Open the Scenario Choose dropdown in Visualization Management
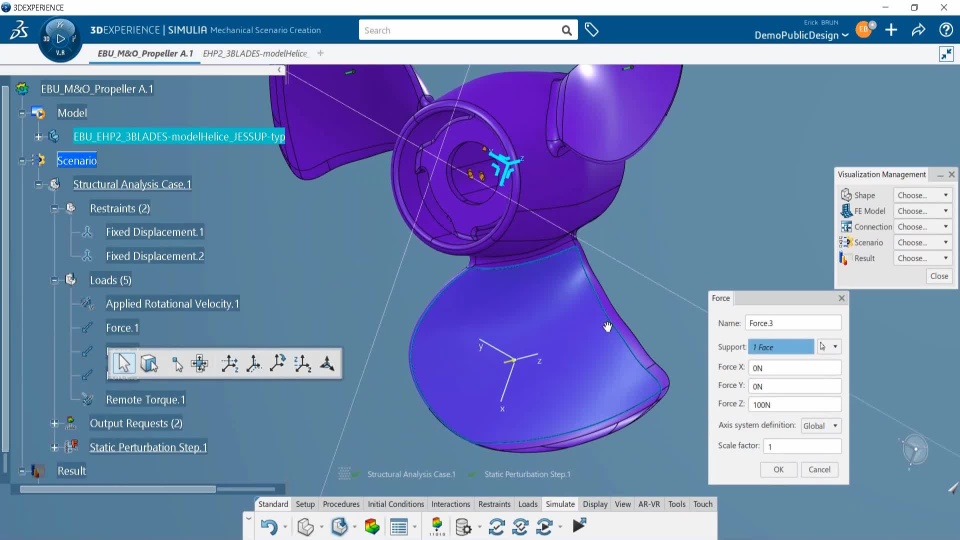 [923, 242]
